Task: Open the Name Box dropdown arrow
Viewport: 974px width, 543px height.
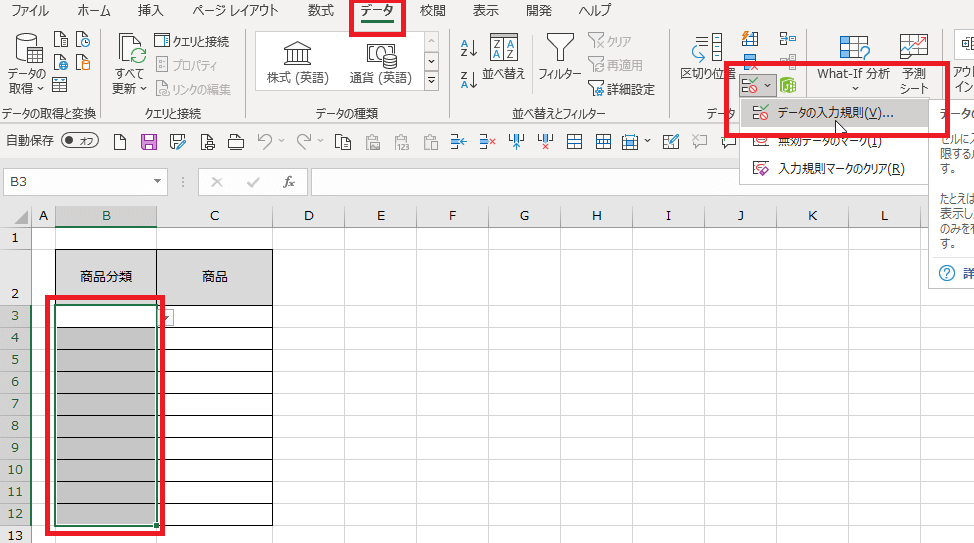Action: click(x=157, y=182)
